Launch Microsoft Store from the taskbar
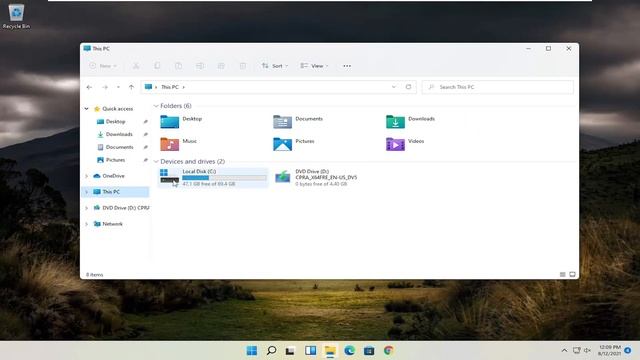640x360 pixels. tap(369, 351)
